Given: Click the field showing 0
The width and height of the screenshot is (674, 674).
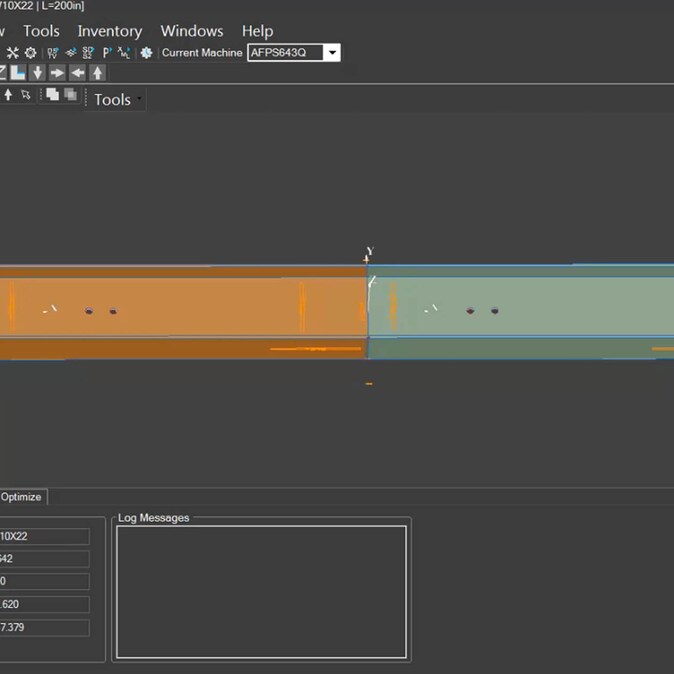Looking at the screenshot, I should pyautogui.click(x=45, y=581).
